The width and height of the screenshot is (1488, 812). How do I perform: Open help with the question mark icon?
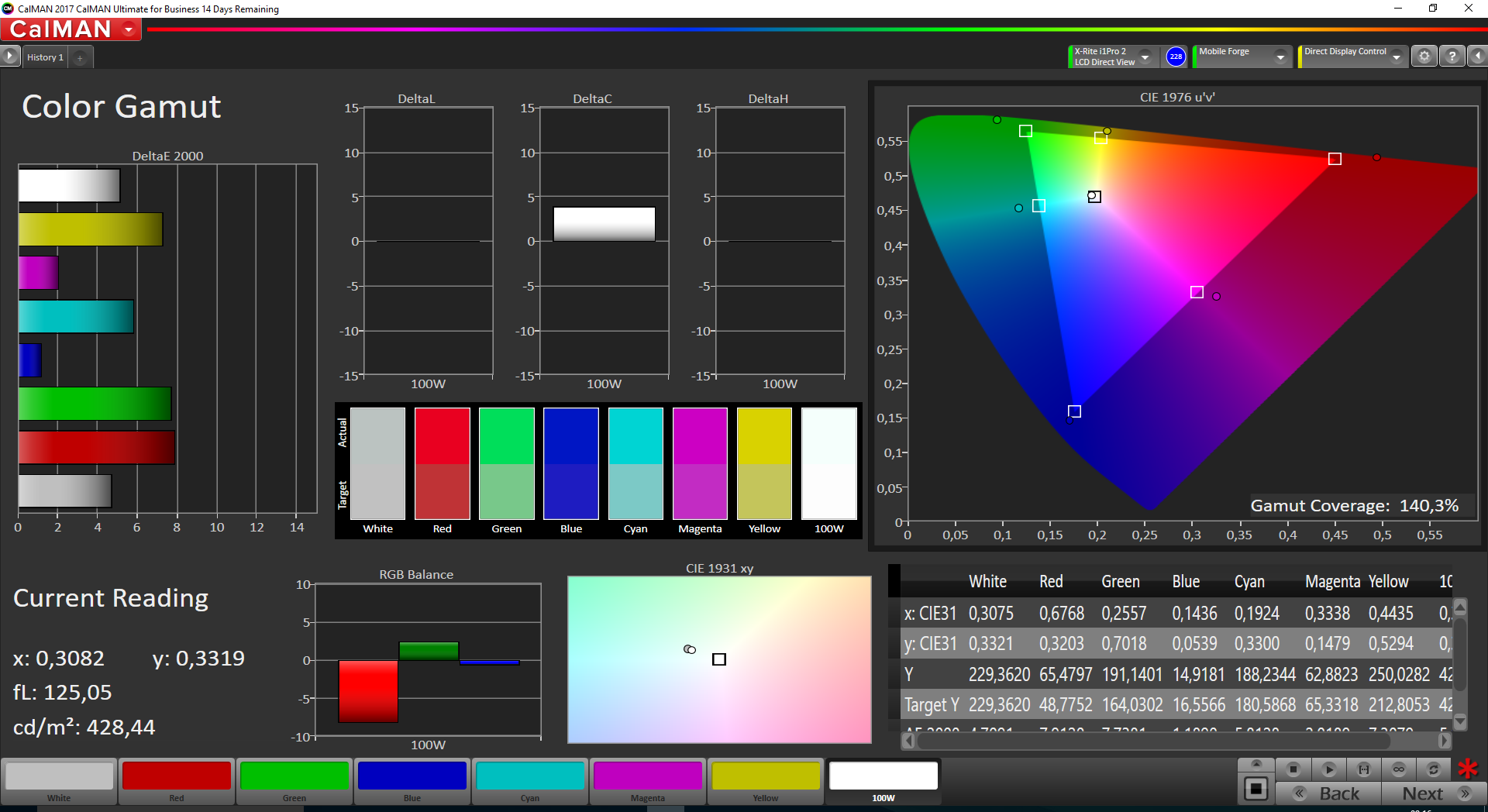pos(1452,57)
